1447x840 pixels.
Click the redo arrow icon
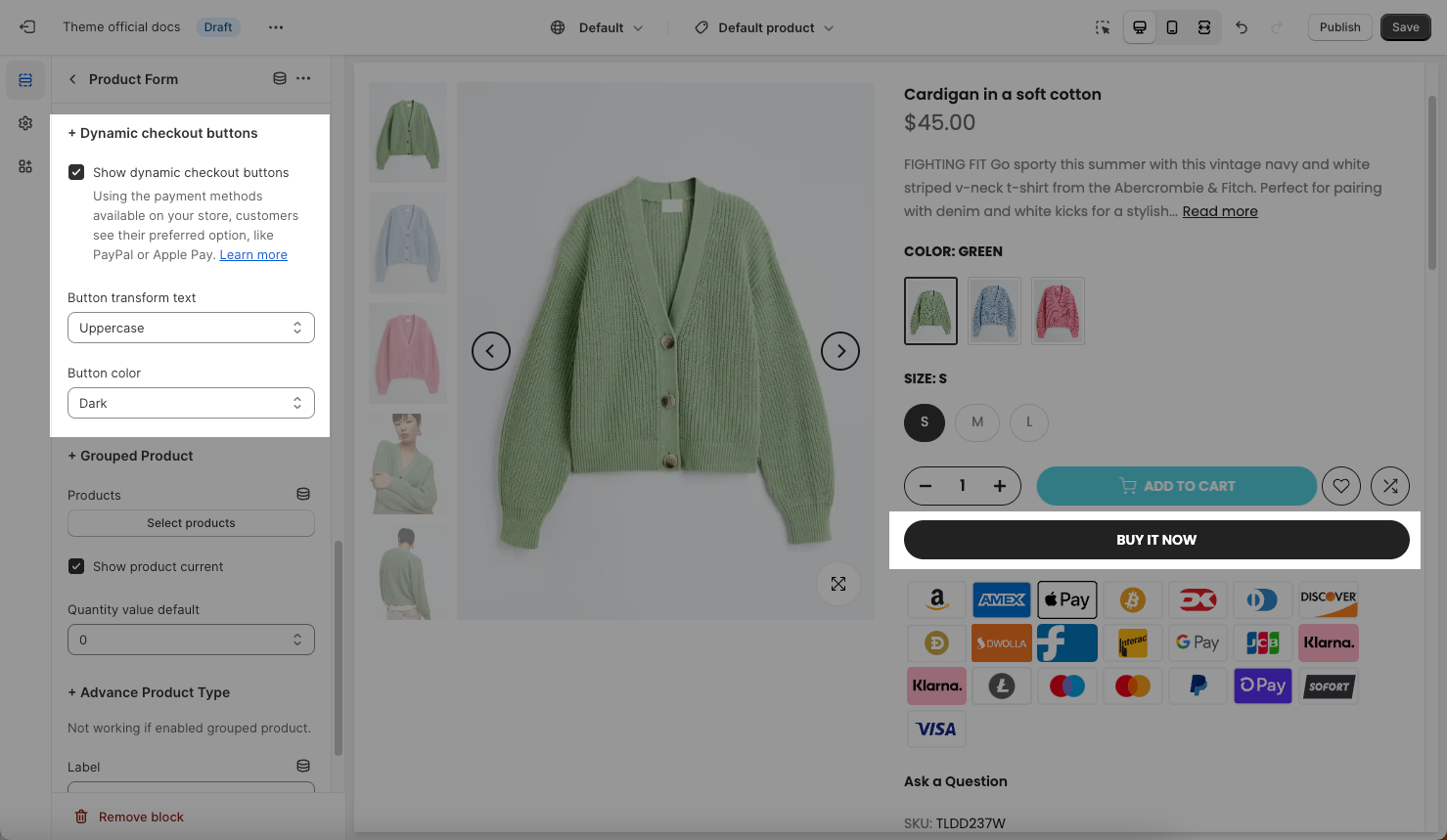tap(1277, 27)
